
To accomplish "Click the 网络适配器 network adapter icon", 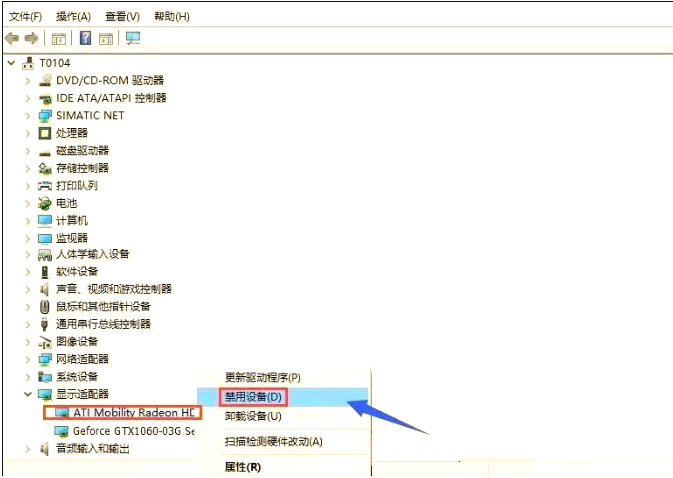I will (x=45, y=359).
